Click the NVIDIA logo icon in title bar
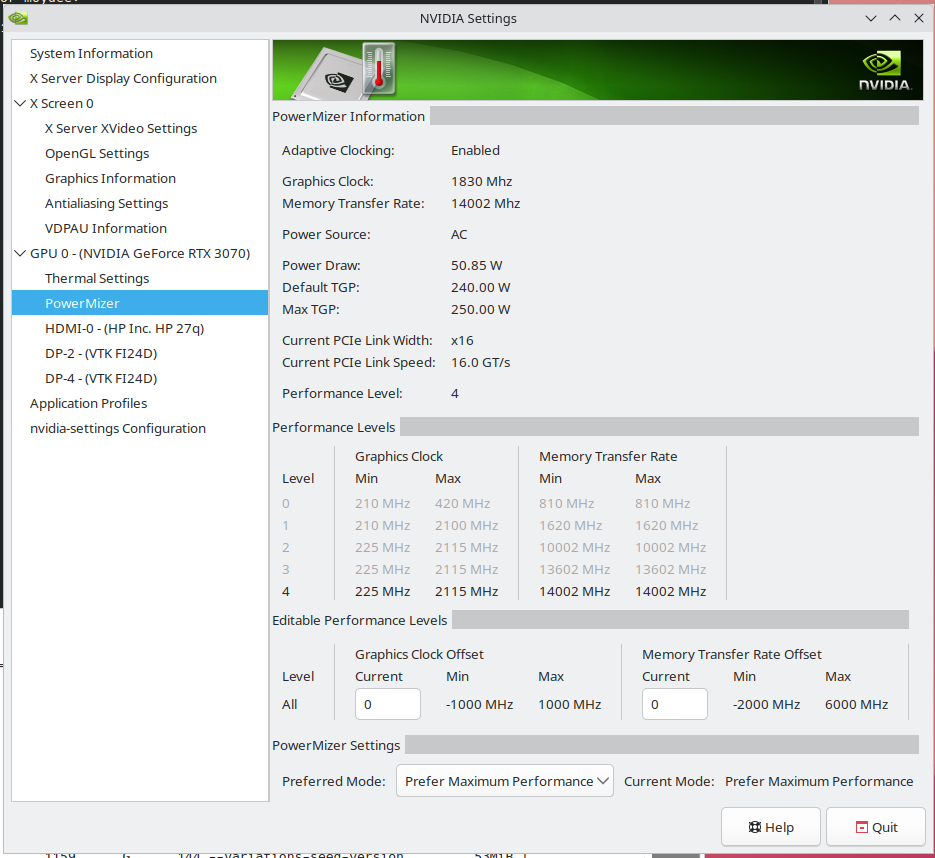 pyautogui.click(x=18, y=18)
